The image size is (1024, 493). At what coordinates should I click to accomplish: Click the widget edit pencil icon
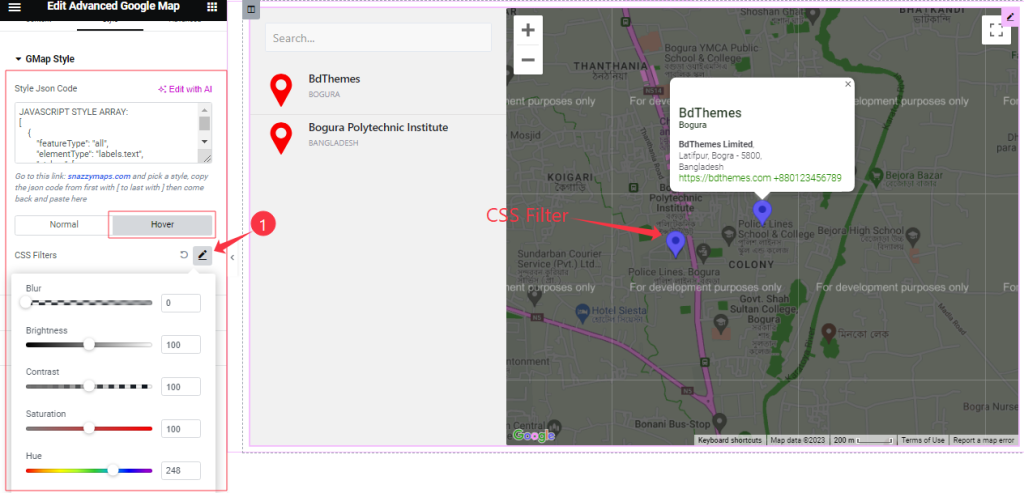1010,18
